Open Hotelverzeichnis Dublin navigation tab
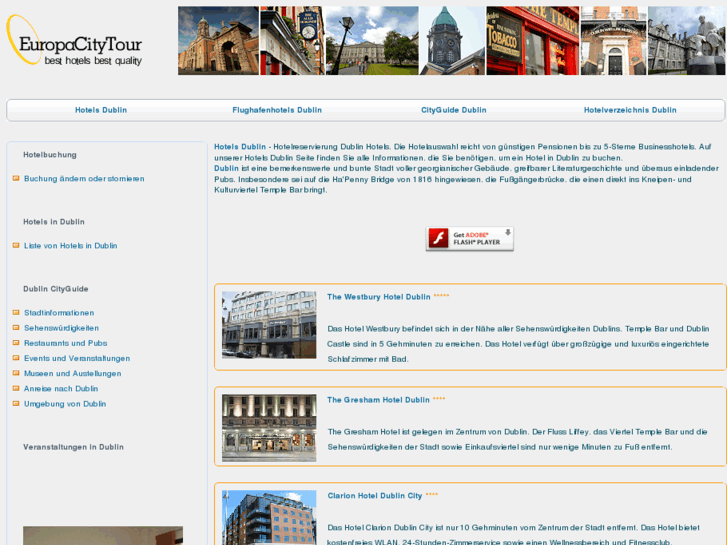 tap(630, 110)
